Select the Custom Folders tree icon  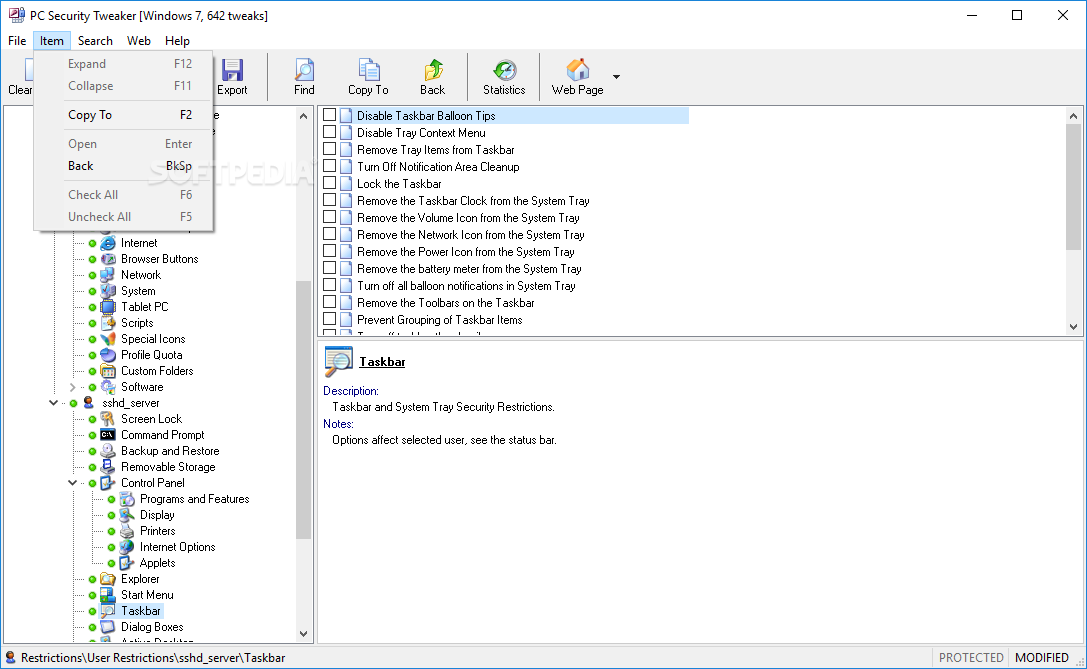click(x=108, y=371)
